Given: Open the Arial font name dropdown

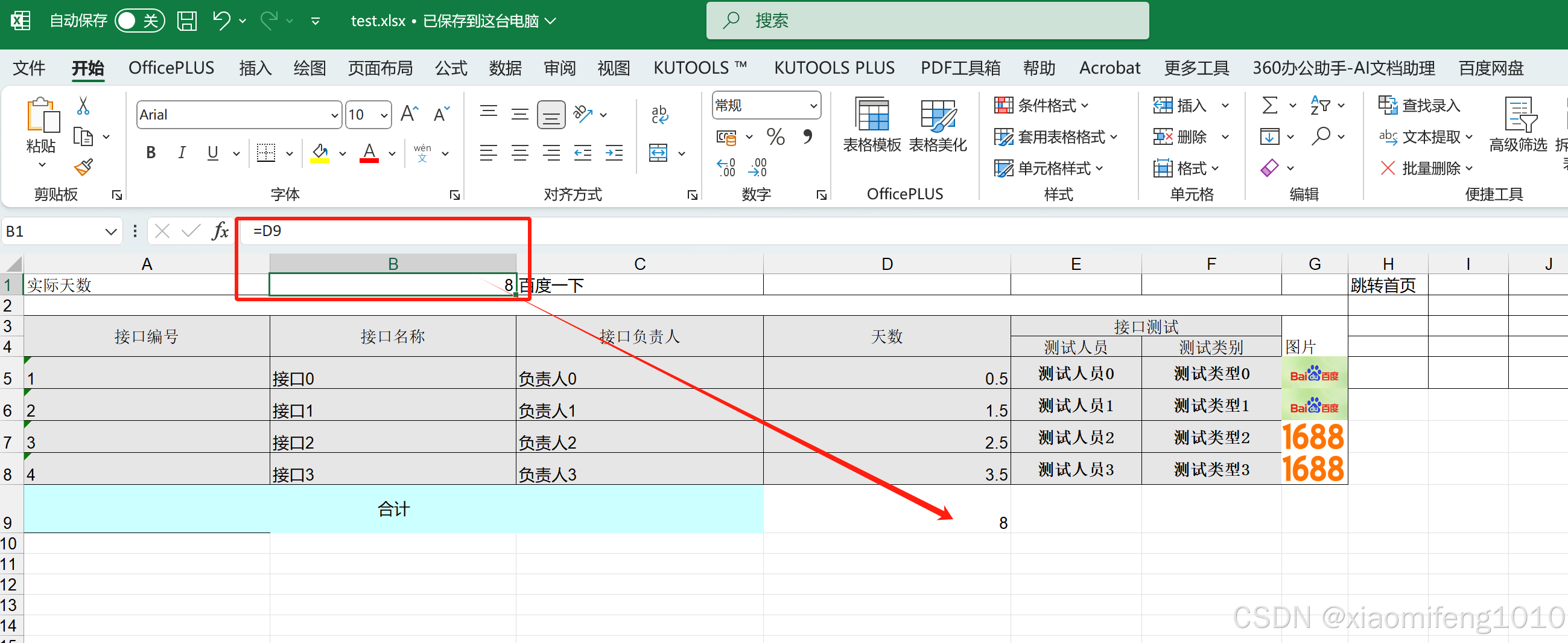Looking at the screenshot, I should [334, 115].
